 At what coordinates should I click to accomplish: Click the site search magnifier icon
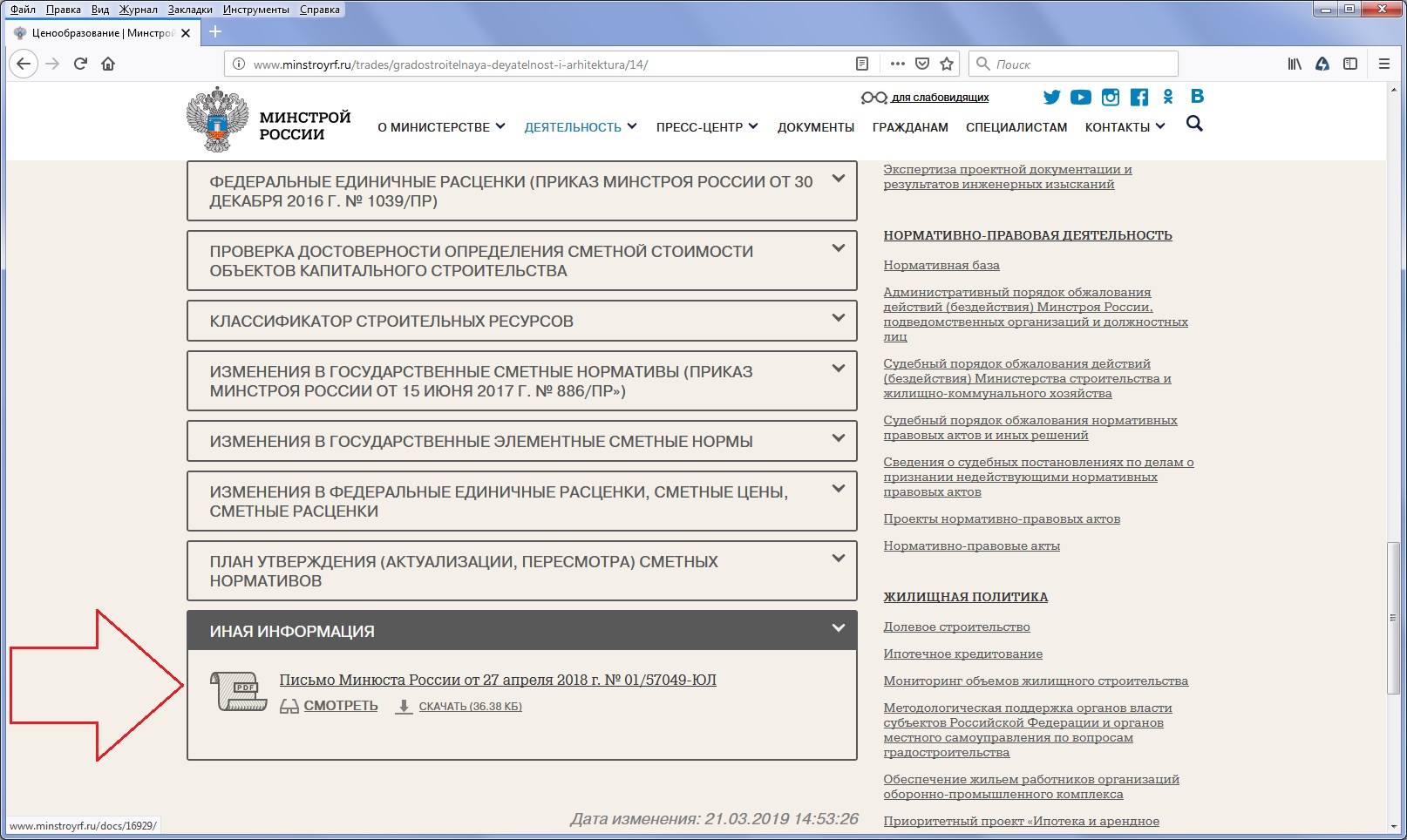(x=1194, y=125)
